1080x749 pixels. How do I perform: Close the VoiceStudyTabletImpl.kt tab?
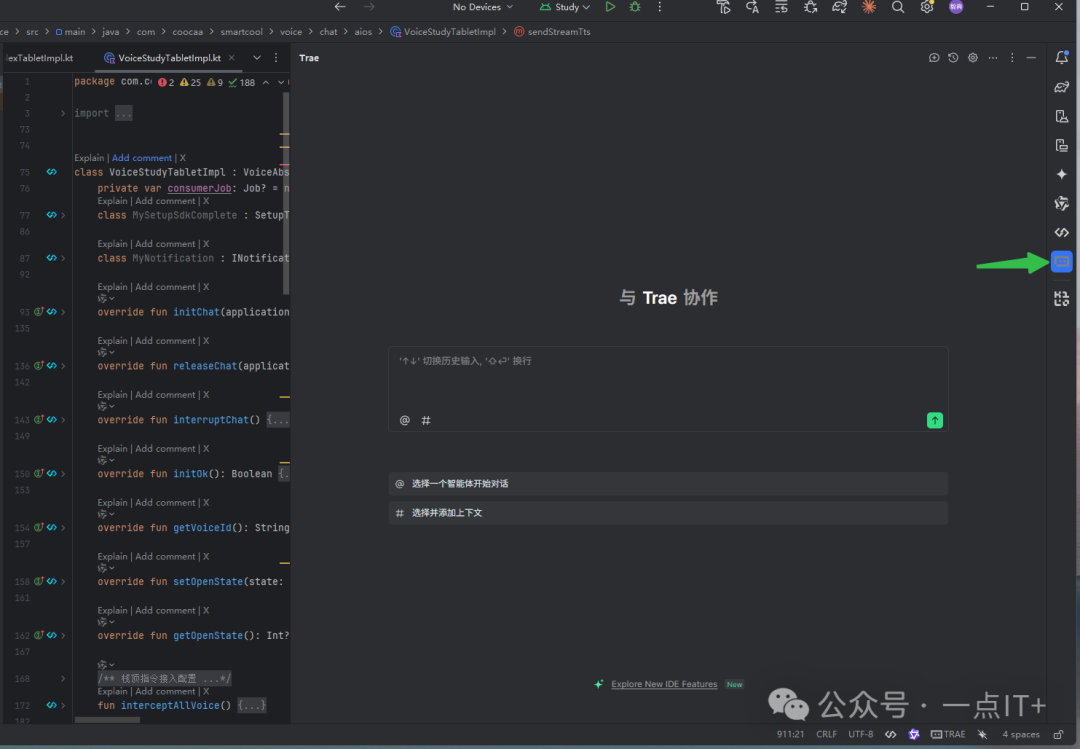click(231, 58)
